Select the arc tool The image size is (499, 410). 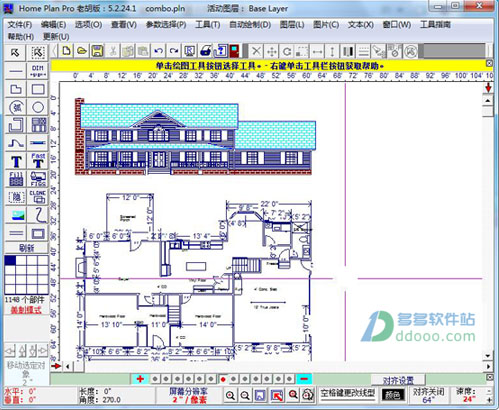(15, 108)
